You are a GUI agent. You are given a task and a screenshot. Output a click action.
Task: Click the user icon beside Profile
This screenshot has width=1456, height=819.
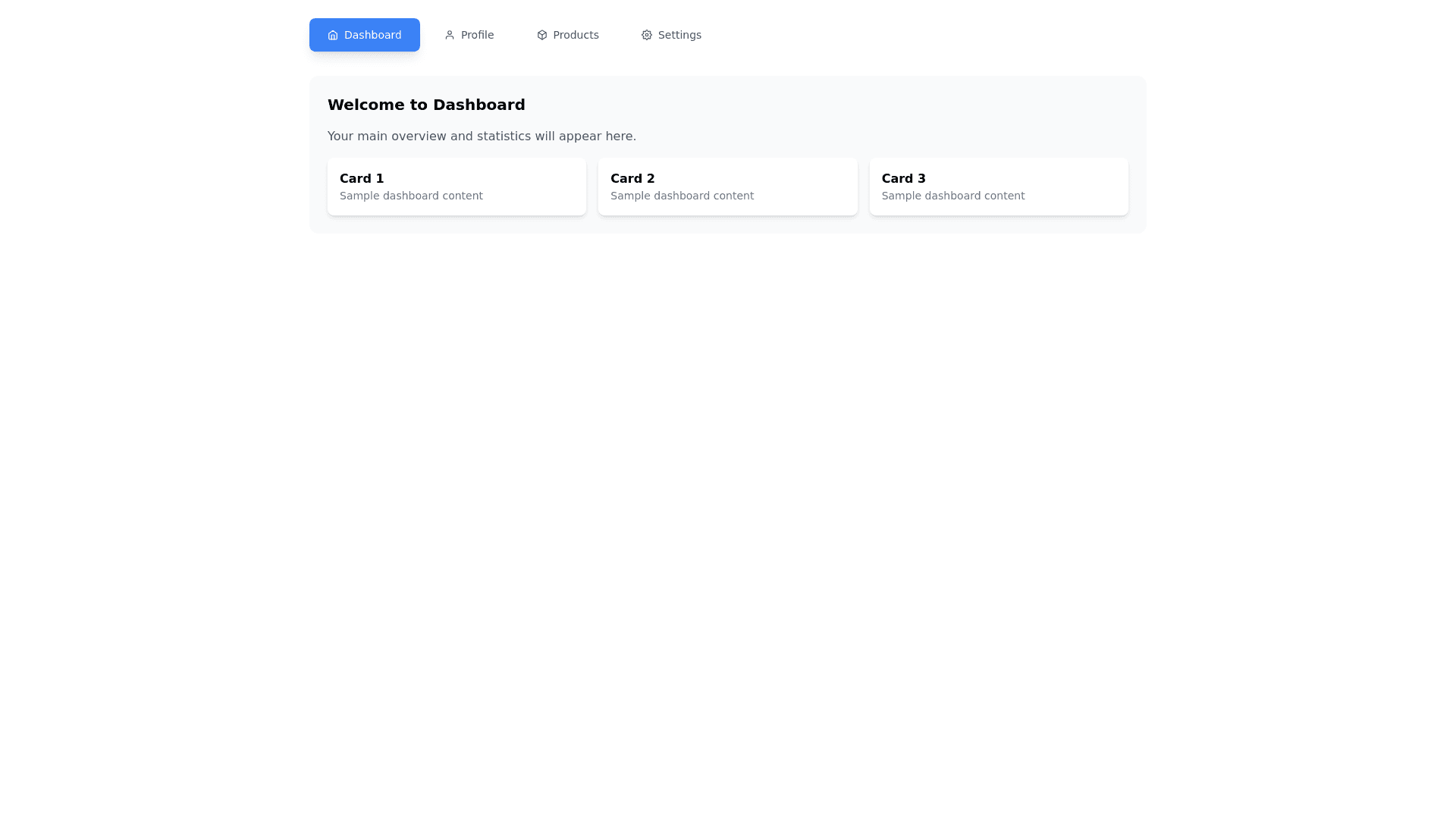pyautogui.click(x=449, y=35)
